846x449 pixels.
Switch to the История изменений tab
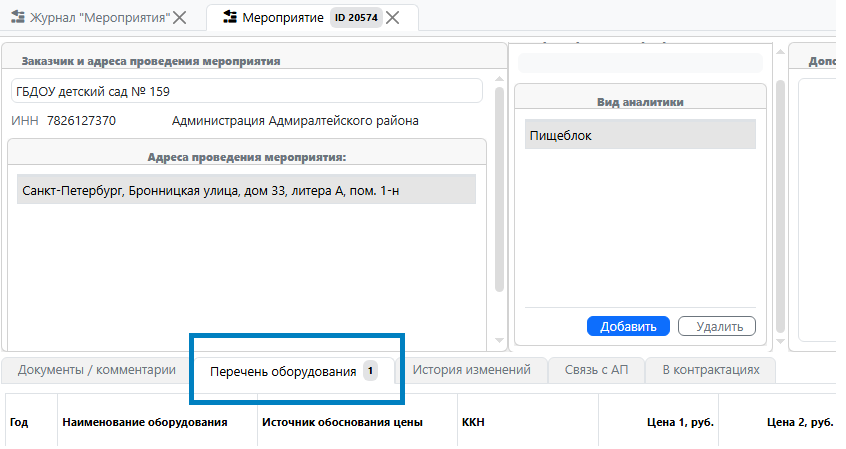click(471, 370)
